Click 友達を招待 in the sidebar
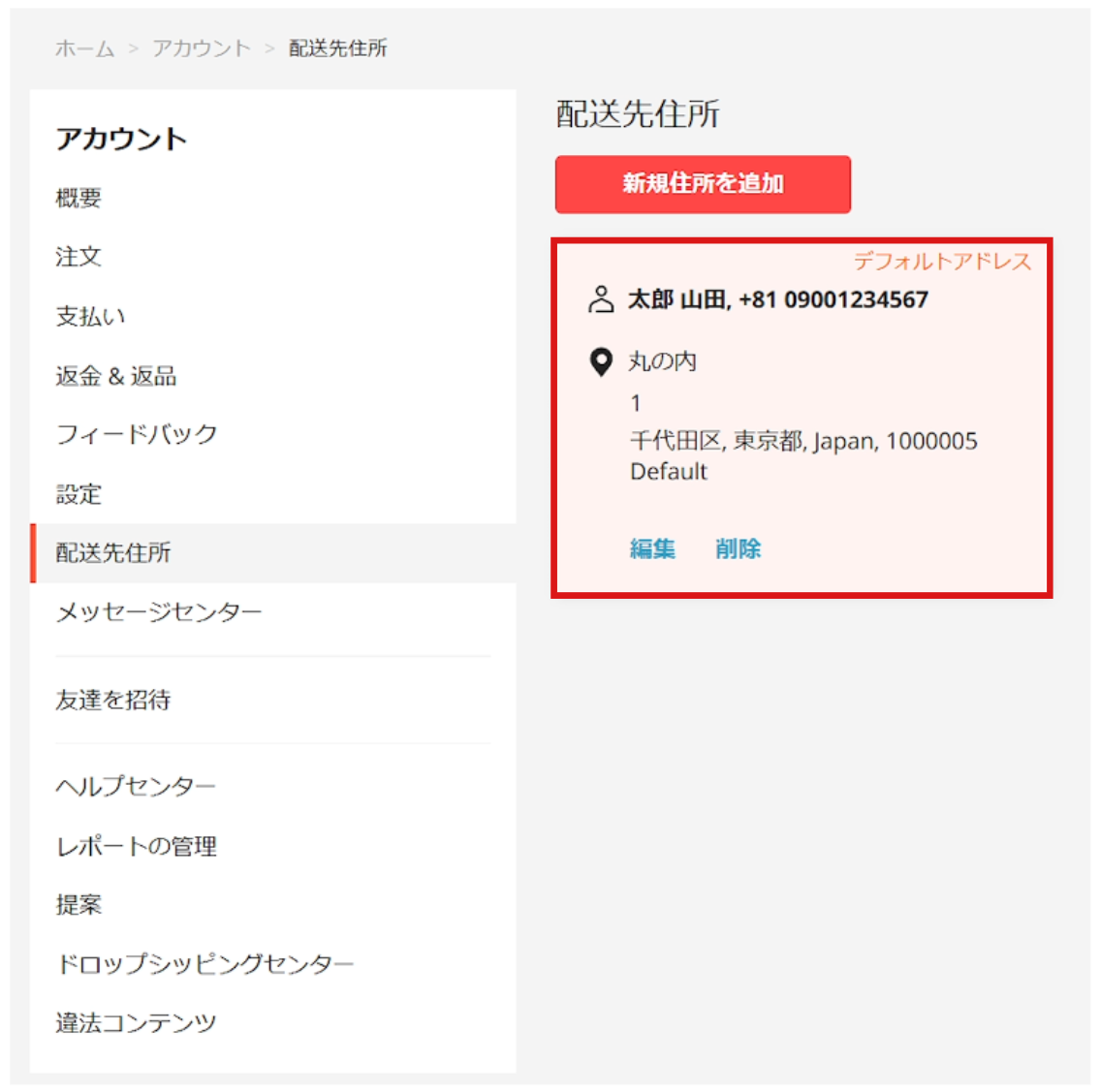1100x1092 pixels. click(x=113, y=700)
